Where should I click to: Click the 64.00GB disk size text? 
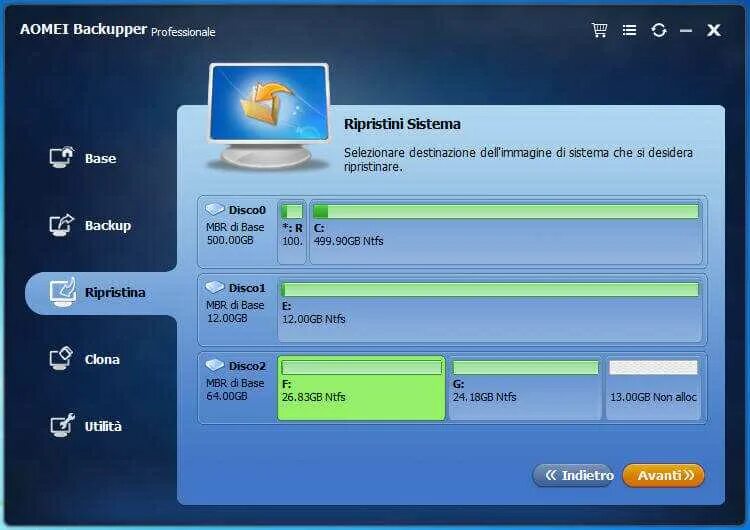click(x=227, y=396)
